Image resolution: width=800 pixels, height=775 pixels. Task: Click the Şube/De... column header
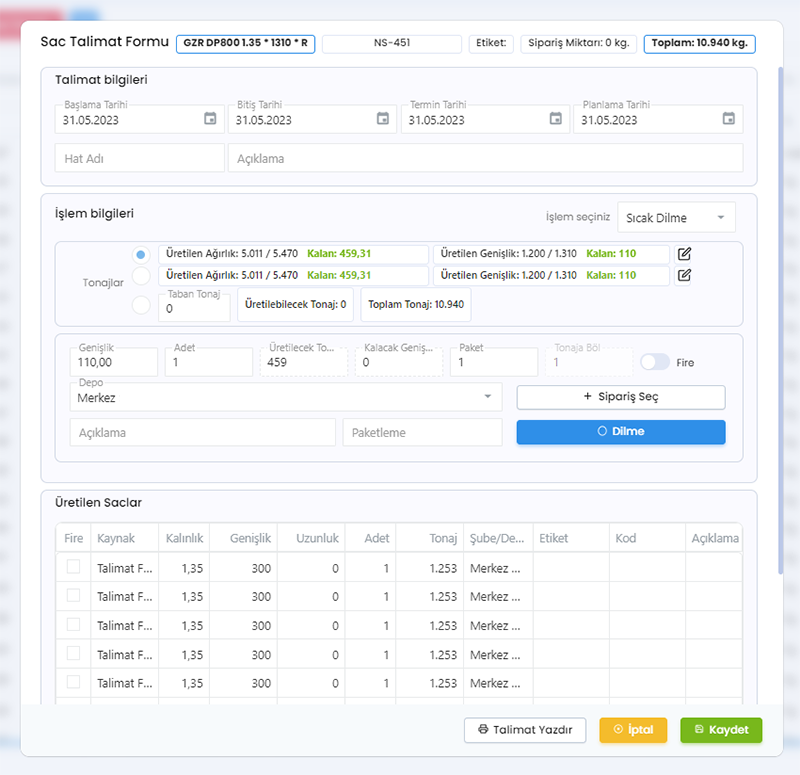(x=498, y=538)
